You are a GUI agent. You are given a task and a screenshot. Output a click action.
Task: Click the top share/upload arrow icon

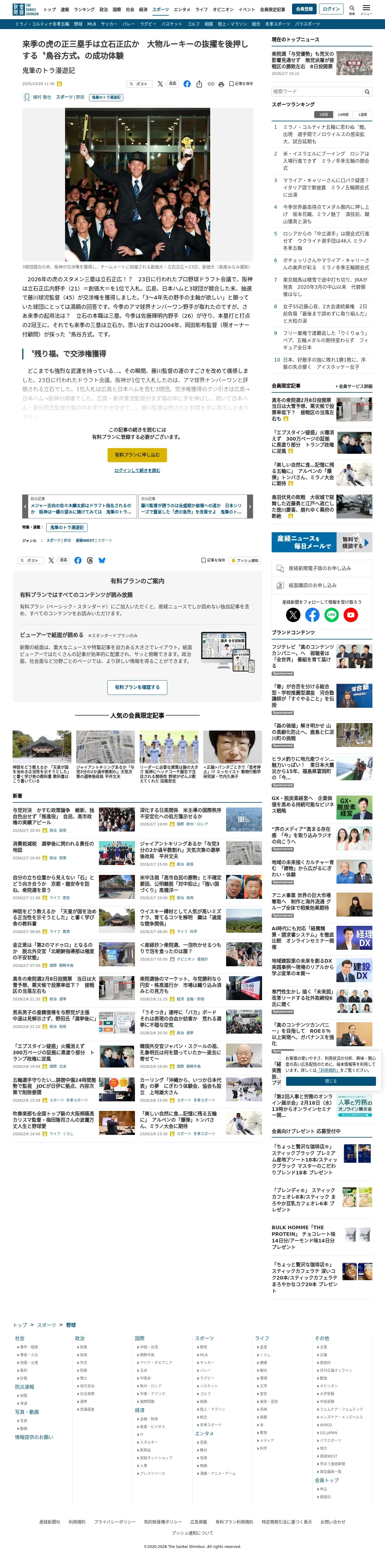pyautogui.click(x=199, y=84)
